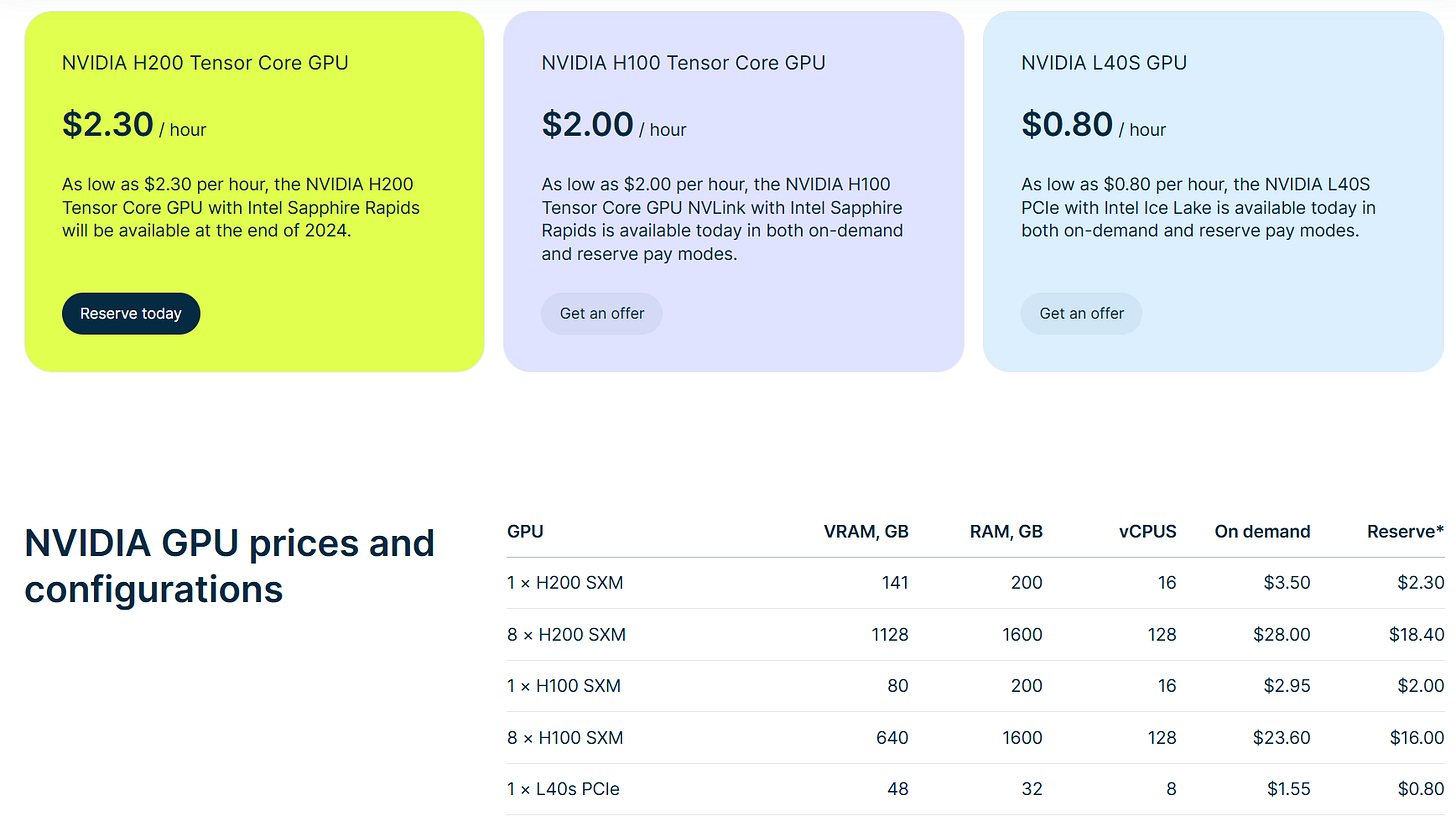The image size is (1456, 826).
Task: Click the 8 vCPUs value for L40s
Action: coord(1171,789)
